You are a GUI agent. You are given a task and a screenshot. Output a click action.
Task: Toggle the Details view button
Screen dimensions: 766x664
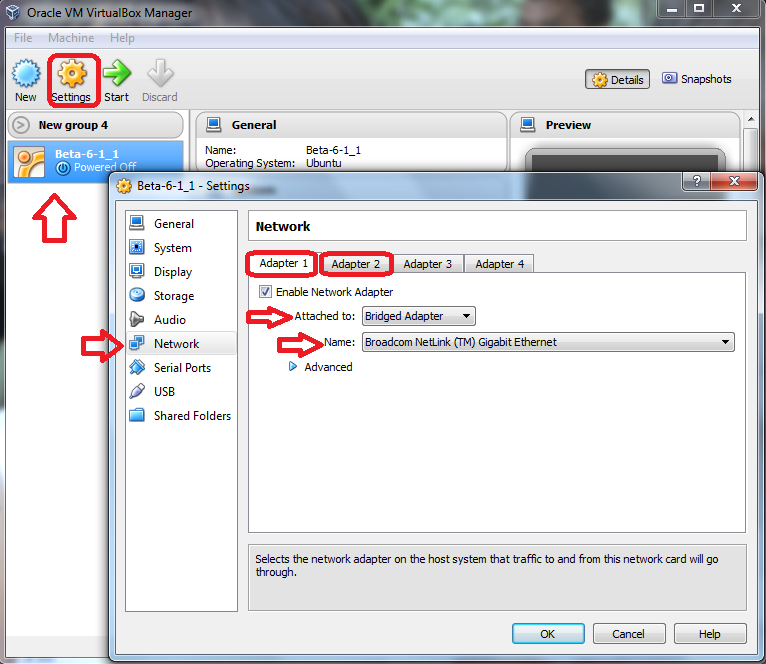tap(617, 79)
